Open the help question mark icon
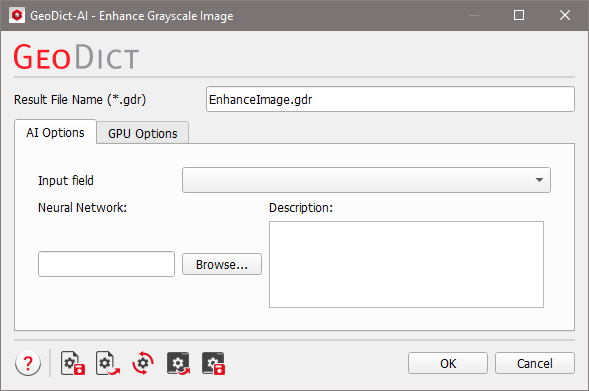The height and width of the screenshot is (391, 589). point(28,363)
